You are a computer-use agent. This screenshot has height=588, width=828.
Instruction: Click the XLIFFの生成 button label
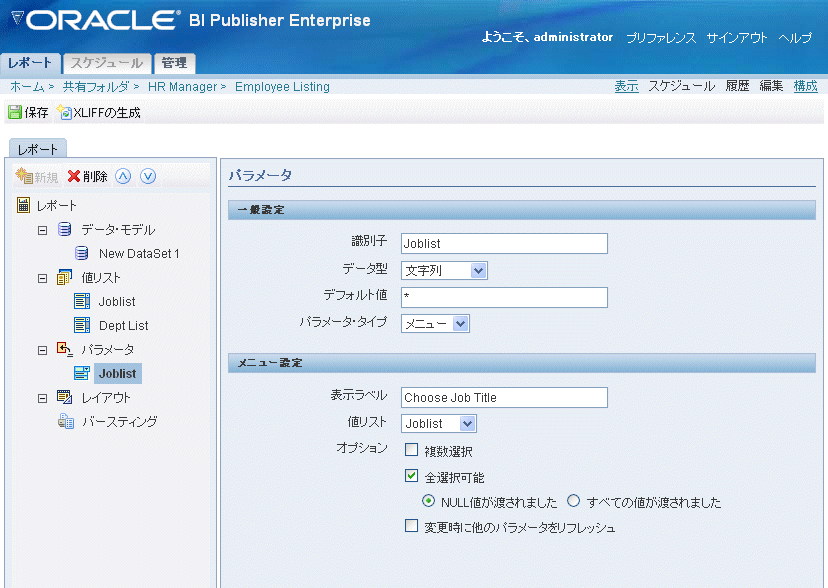[x=107, y=112]
